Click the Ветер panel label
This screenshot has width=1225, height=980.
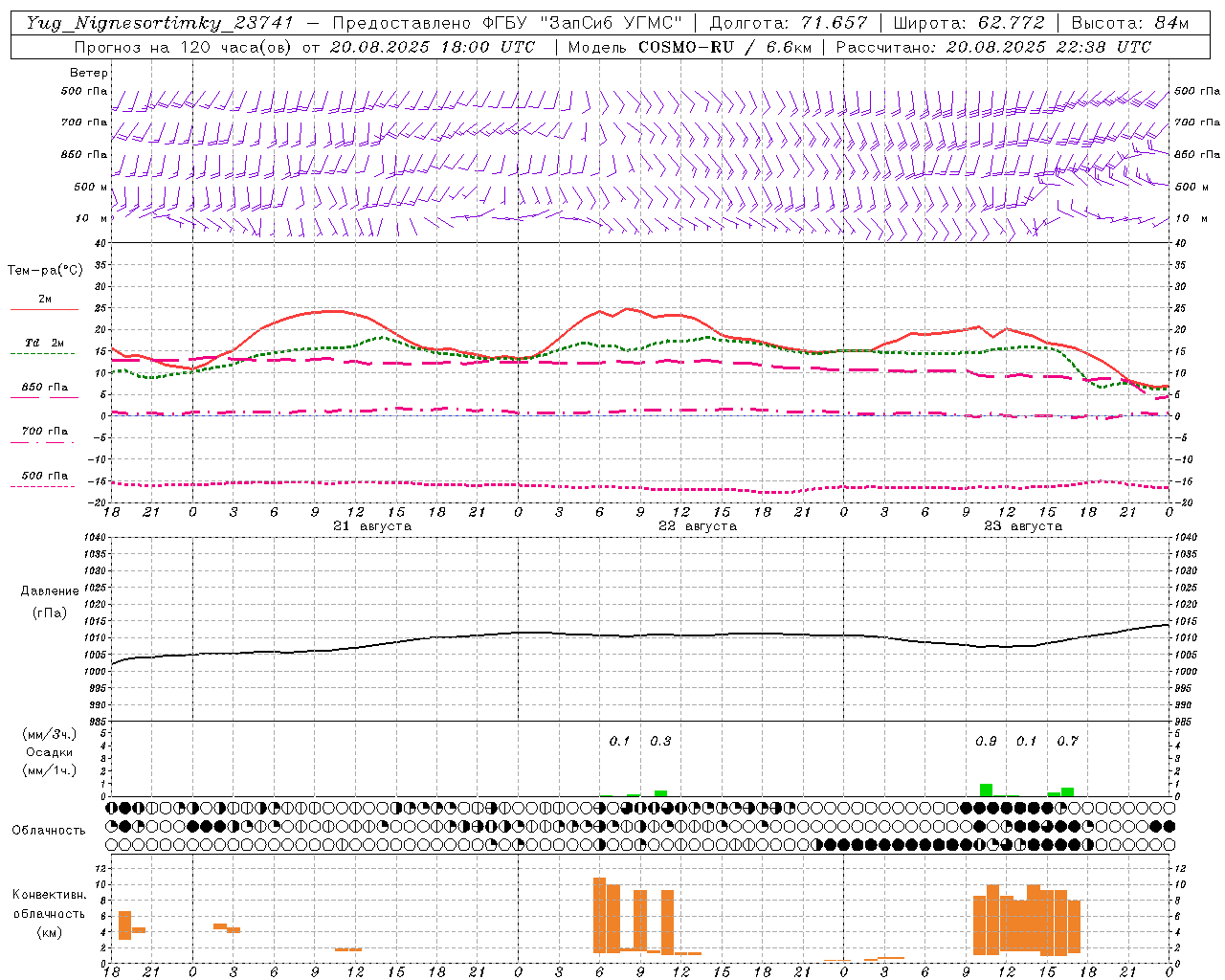coord(89,73)
